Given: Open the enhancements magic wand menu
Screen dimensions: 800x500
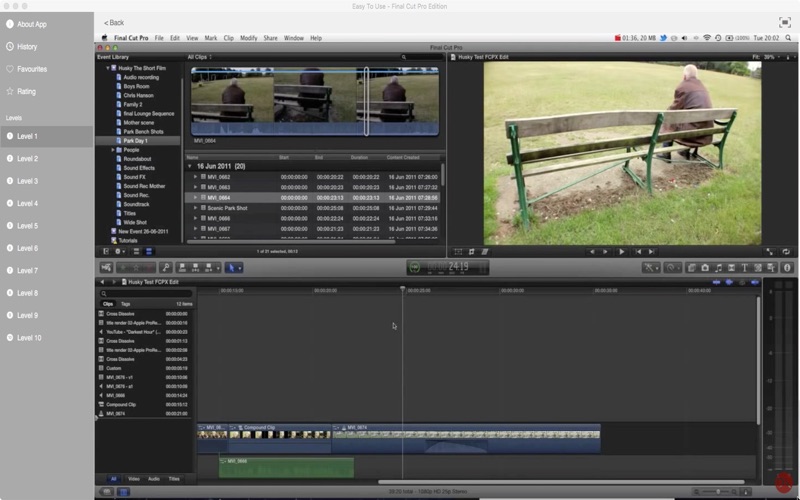Looking at the screenshot, I should tap(651, 267).
